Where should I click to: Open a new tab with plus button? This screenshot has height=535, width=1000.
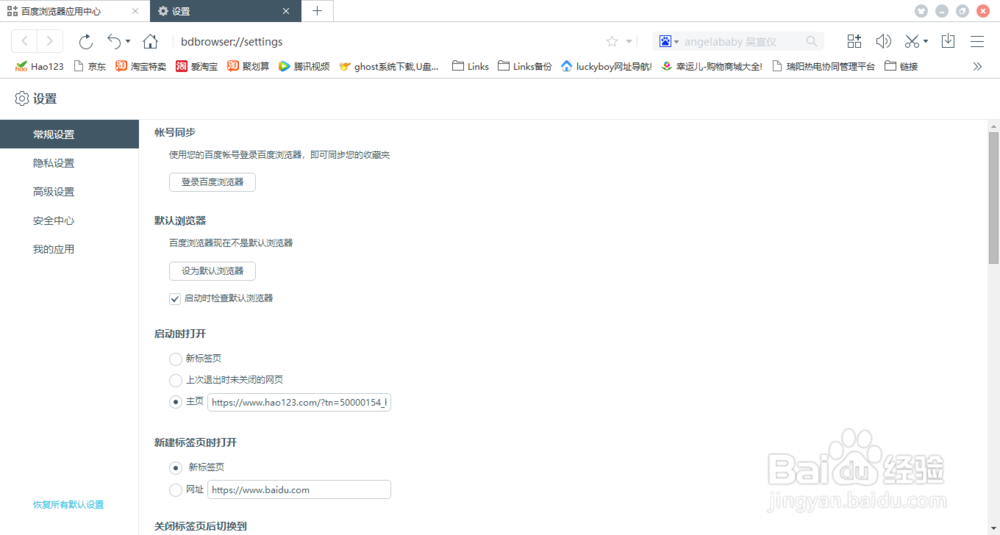click(317, 11)
